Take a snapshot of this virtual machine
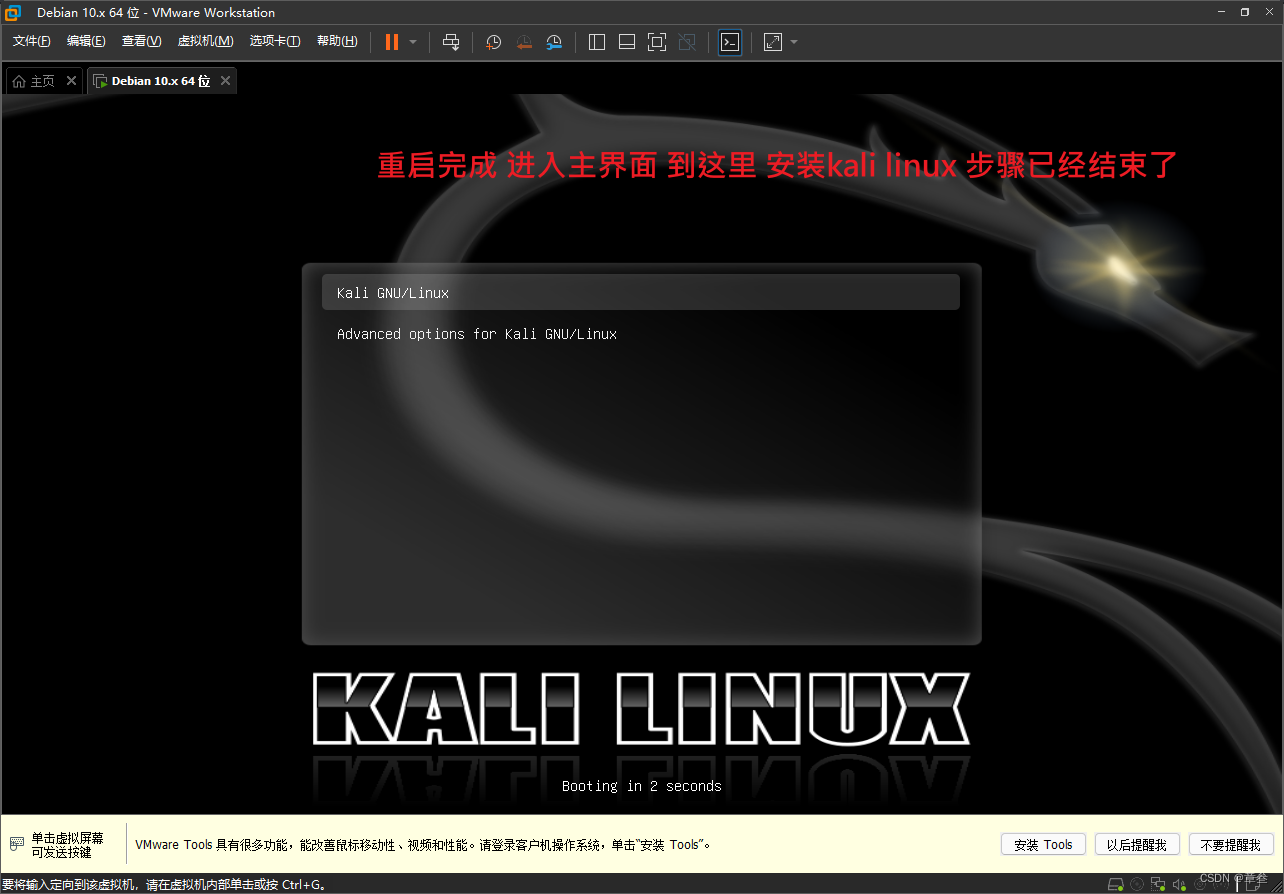Viewport: 1284px width, 894px height. (x=493, y=42)
